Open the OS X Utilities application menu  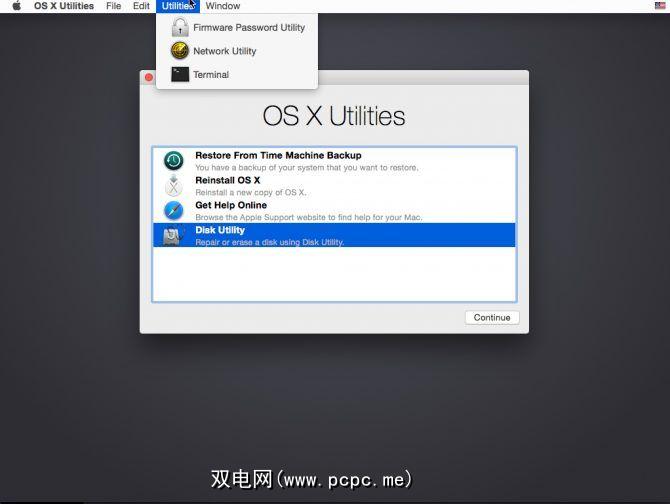coord(64,6)
